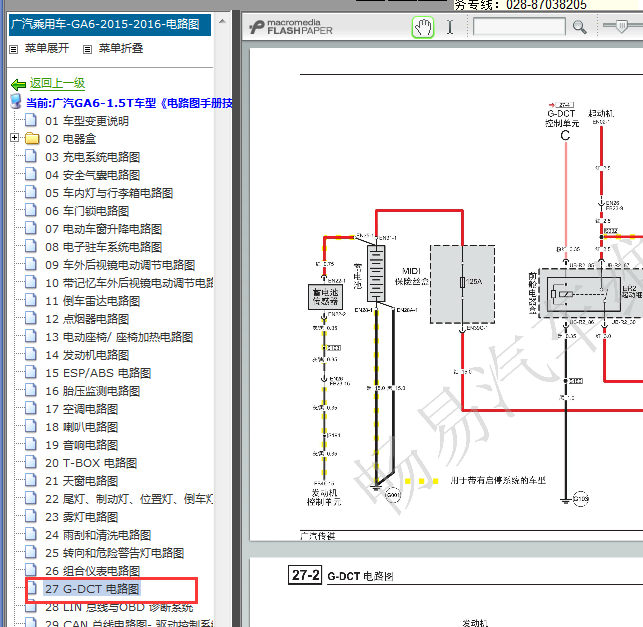The image size is (643, 627).
Task: Click the icon beside 菜单折叠
Action: (87, 50)
